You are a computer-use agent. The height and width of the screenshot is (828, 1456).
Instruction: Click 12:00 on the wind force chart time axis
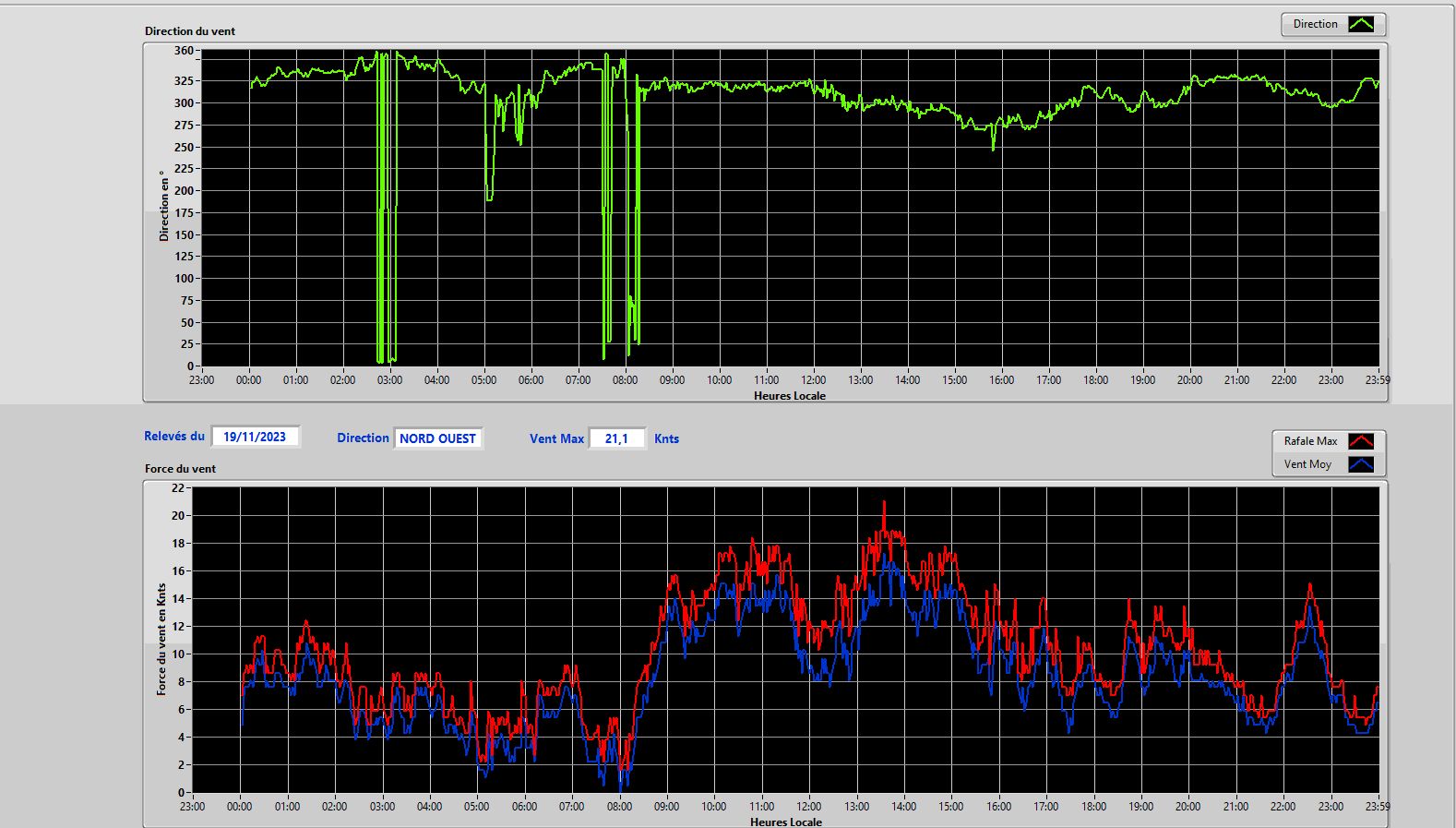809,807
